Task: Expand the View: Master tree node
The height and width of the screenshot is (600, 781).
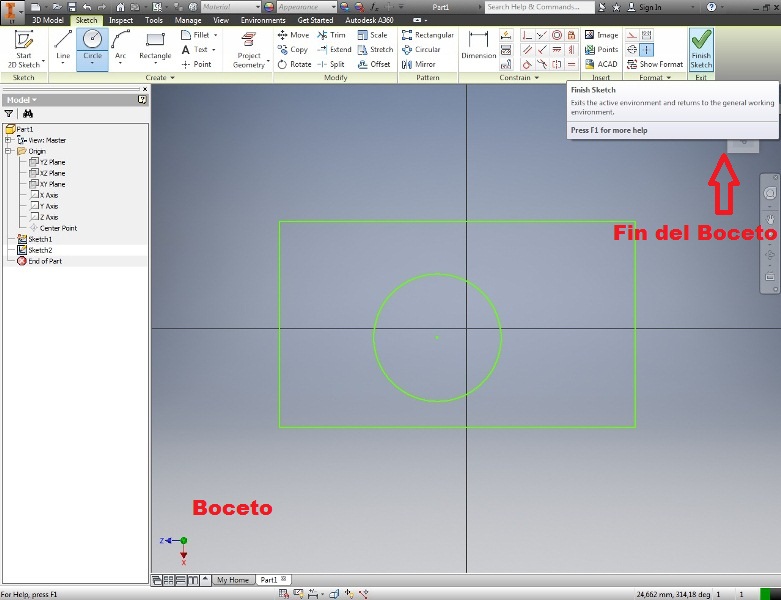Action: [x=8, y=140]
